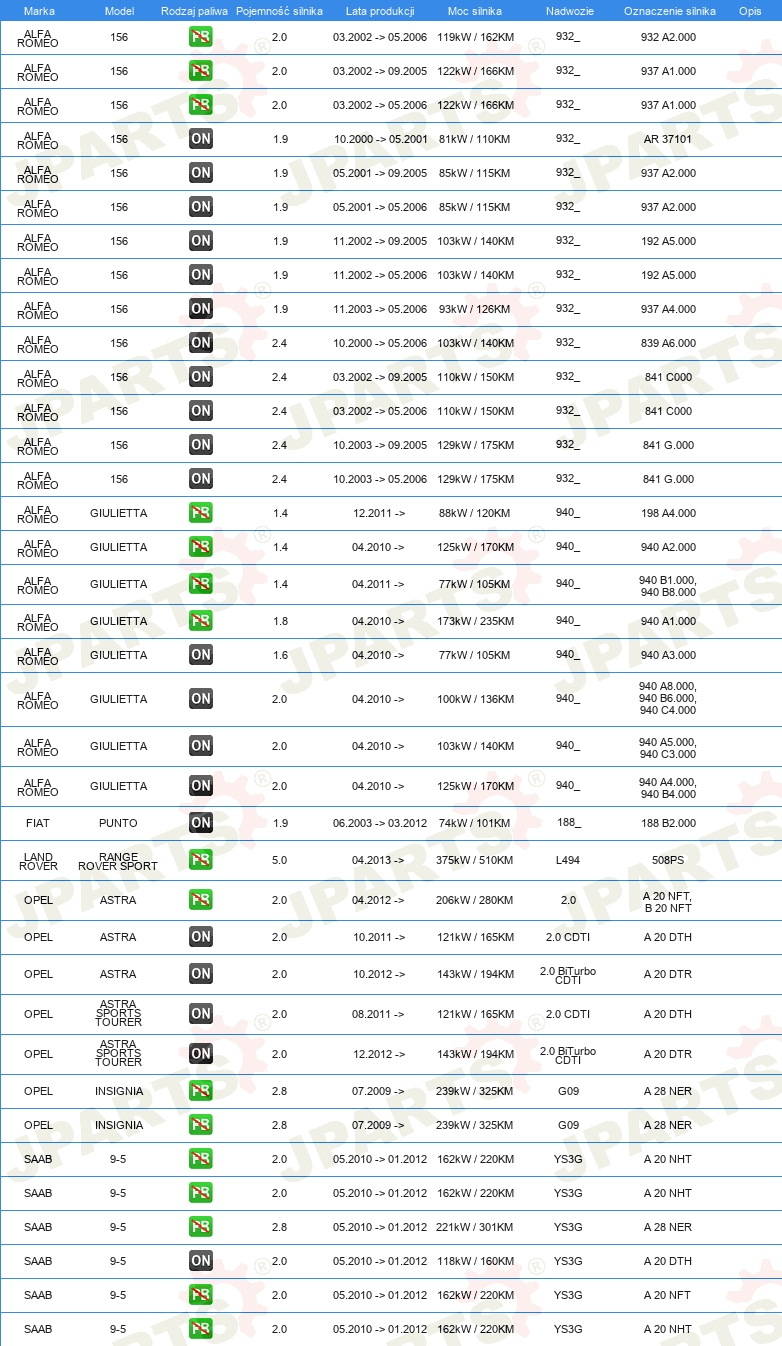Select the A 20 NFT, B 20 NFT engine cell
The width and height of the screenshot is (782, 1346).
pyautogui.click(x=668, y=902)
